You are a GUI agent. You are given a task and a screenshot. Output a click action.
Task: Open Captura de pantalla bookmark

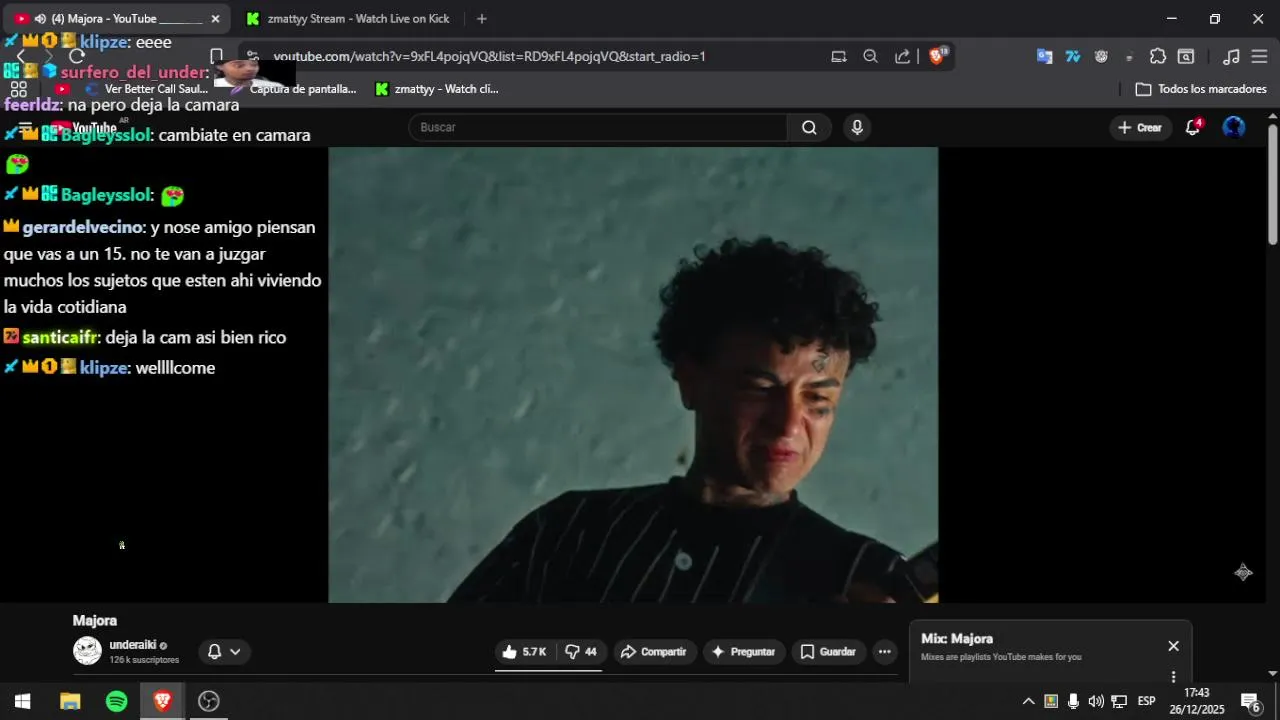[293, 89]
